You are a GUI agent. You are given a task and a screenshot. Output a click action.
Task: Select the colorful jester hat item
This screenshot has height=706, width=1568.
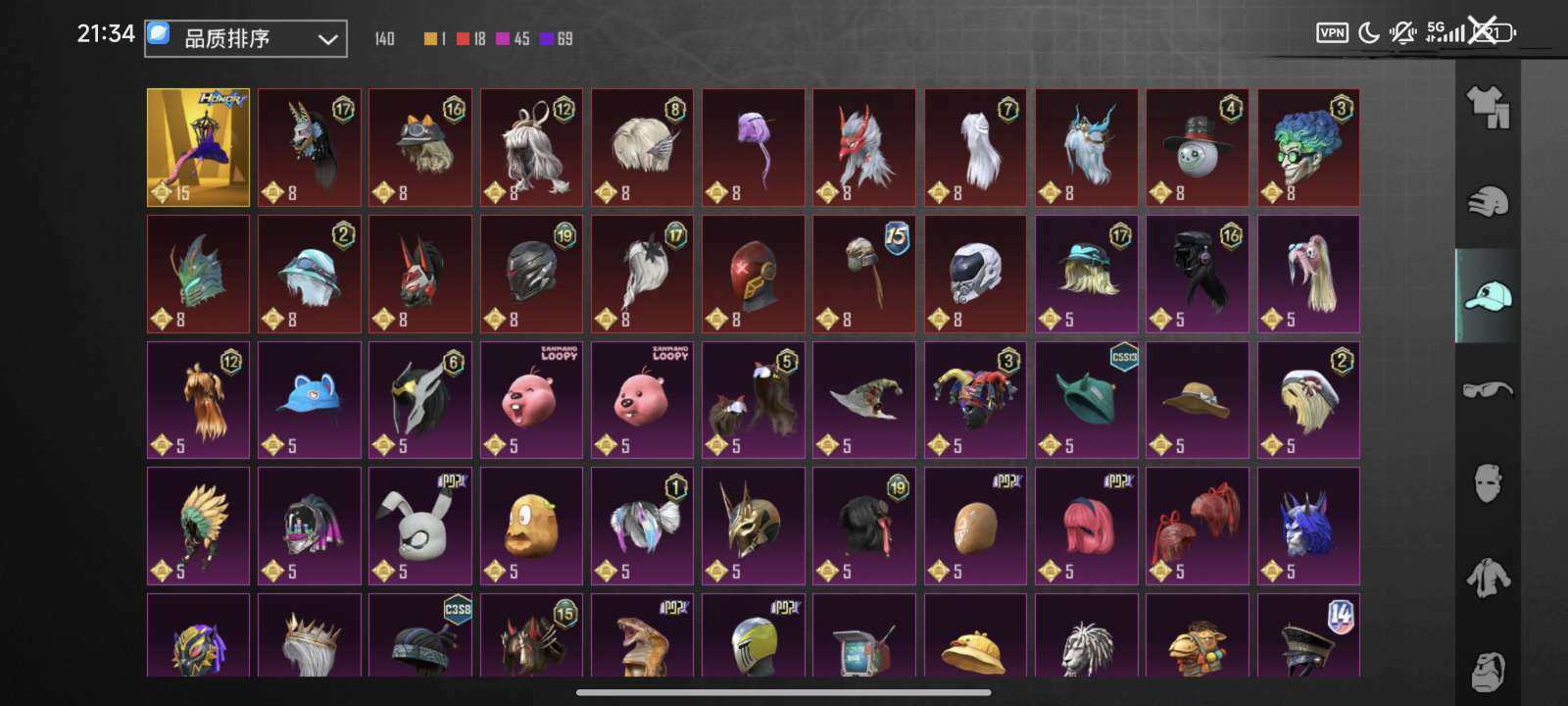975,399
